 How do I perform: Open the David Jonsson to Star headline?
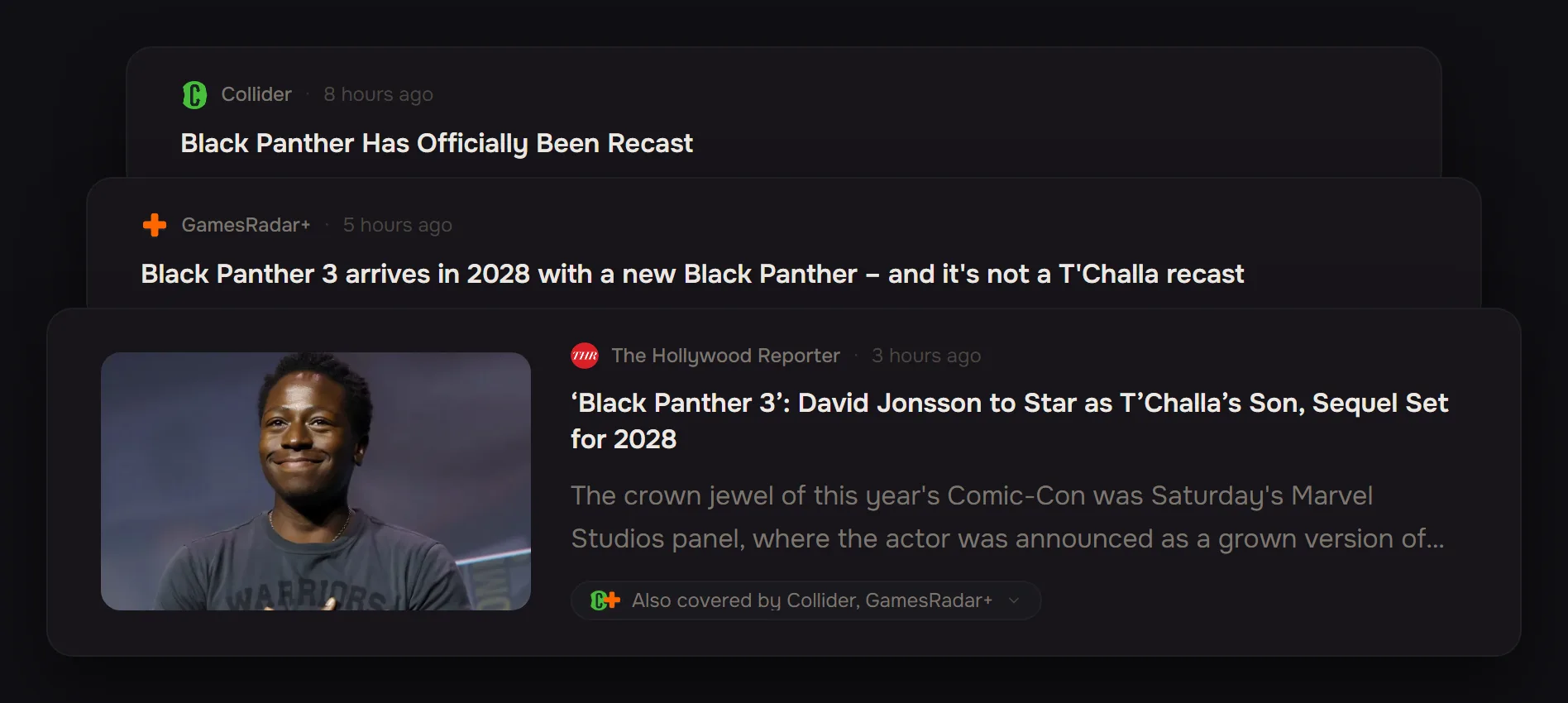pos(1009,421)
